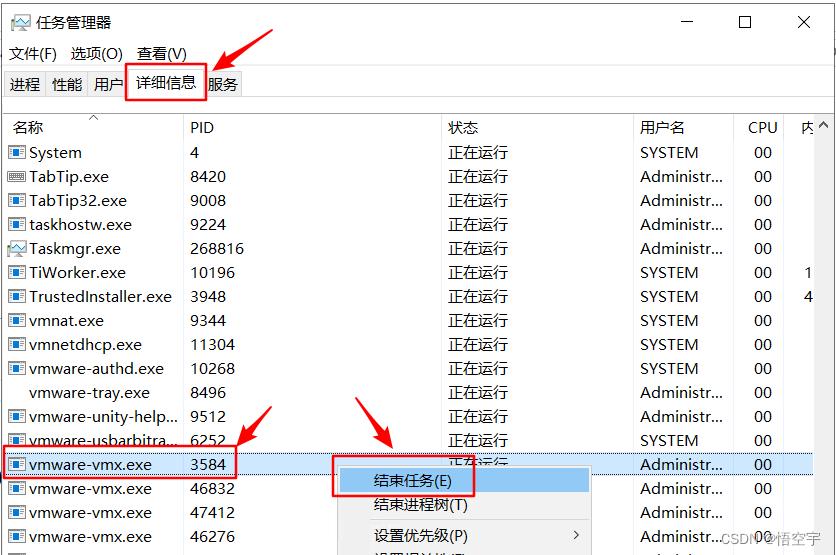Click PID cell 46832
Screen dimensions: 836x555
[213, 488]
